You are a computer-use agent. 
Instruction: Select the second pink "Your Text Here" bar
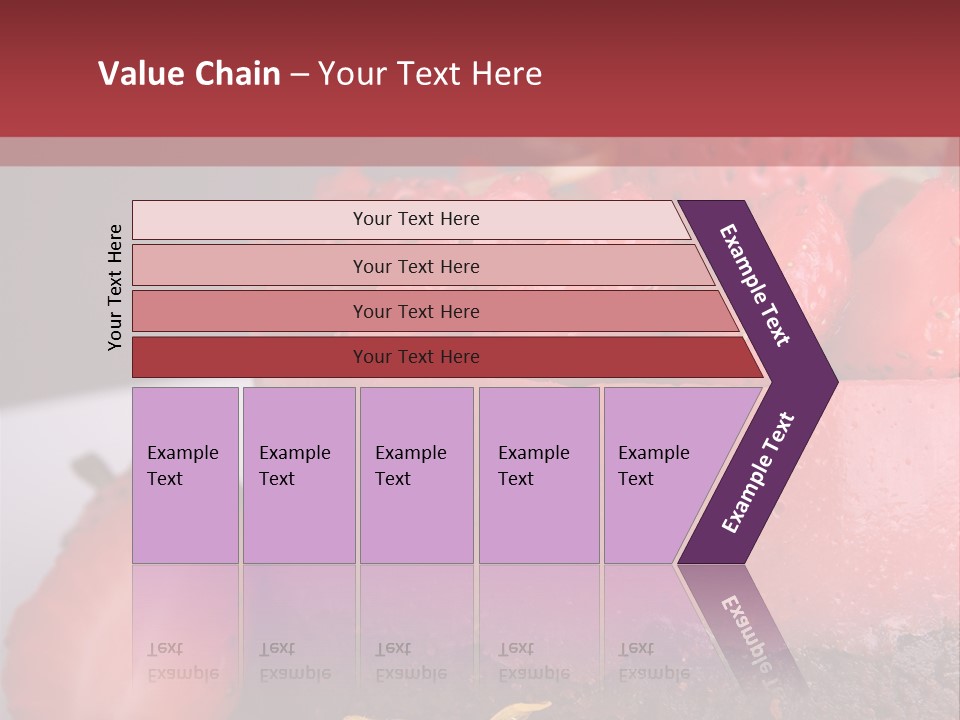[415, 266]
